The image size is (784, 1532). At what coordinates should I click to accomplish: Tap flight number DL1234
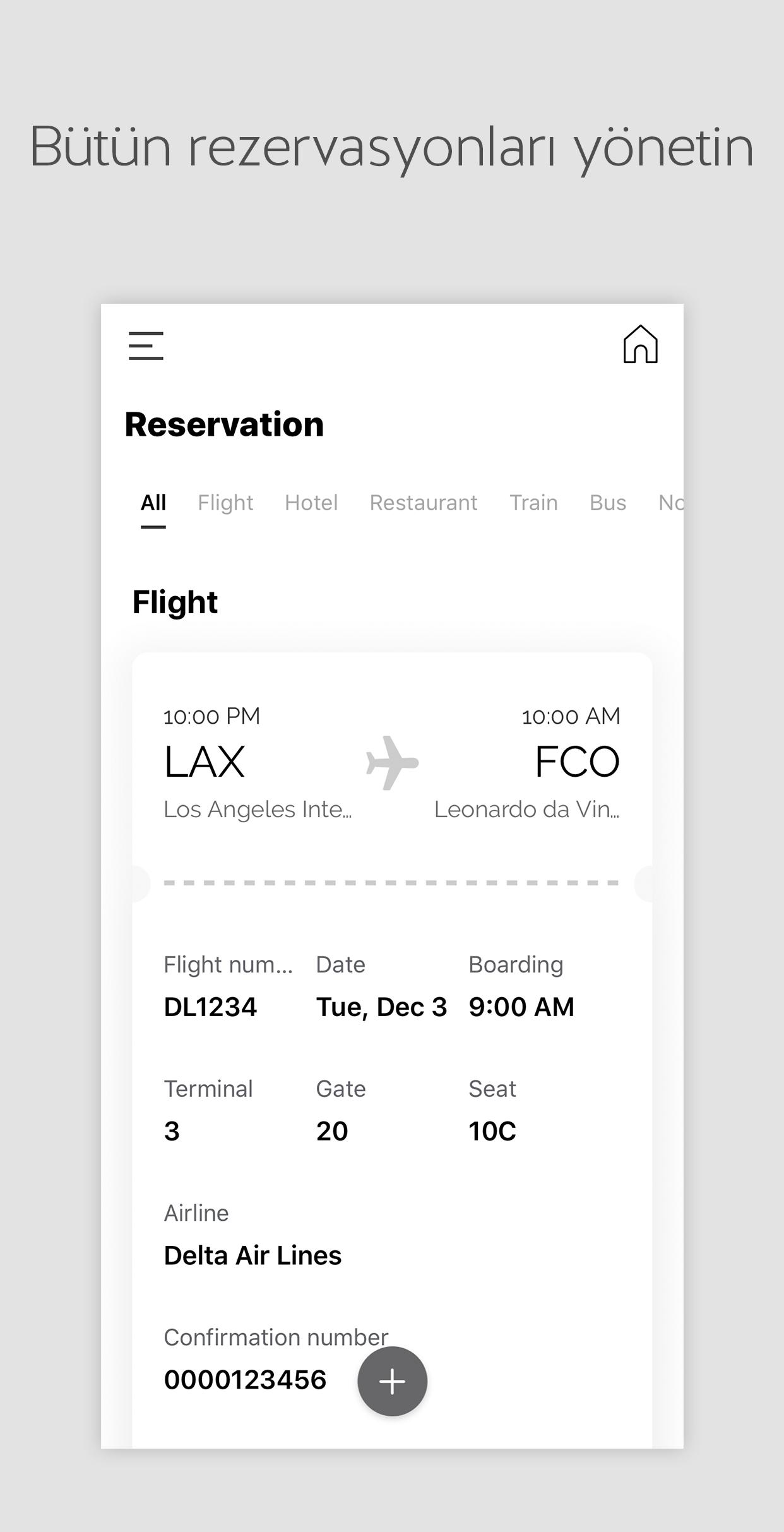pos(210,1007)
